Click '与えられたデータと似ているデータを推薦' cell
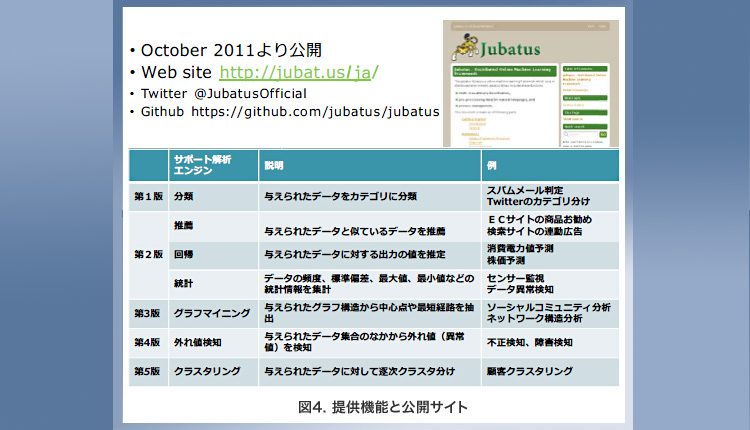This screenshot has height=430, width=750. pyautogui.click(x=370, y=226)
